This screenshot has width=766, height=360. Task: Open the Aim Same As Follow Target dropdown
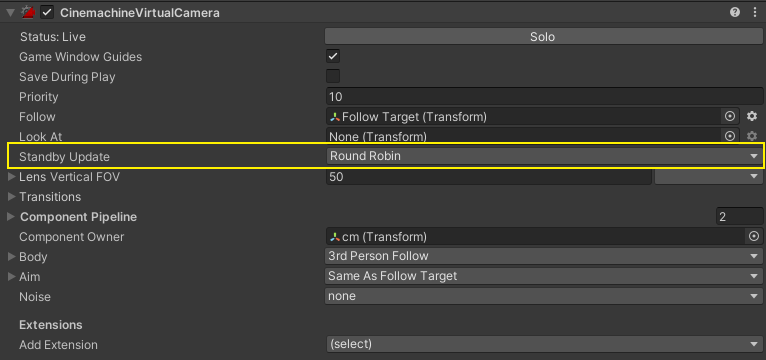pos(543,276)
